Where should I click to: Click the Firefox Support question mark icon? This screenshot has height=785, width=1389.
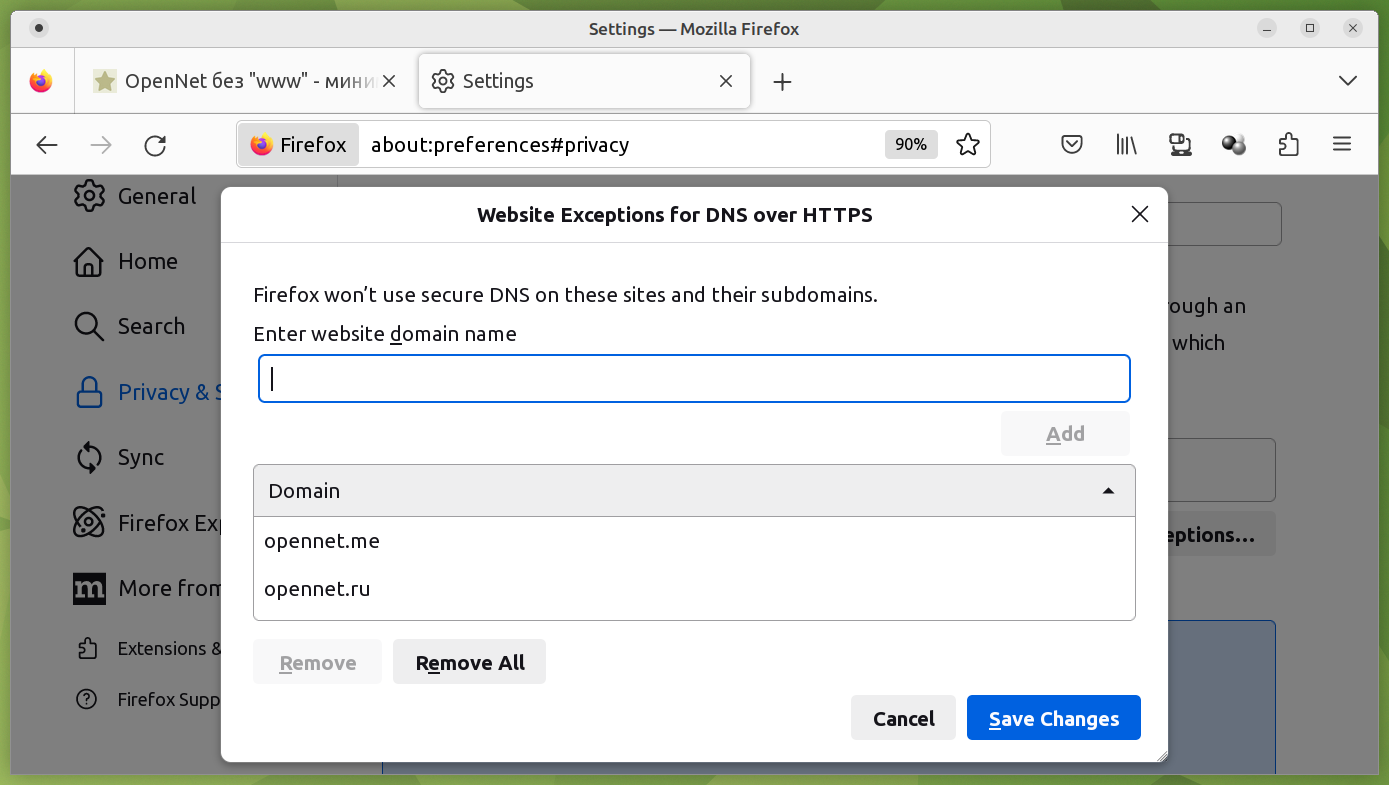[x=88, y=699]
